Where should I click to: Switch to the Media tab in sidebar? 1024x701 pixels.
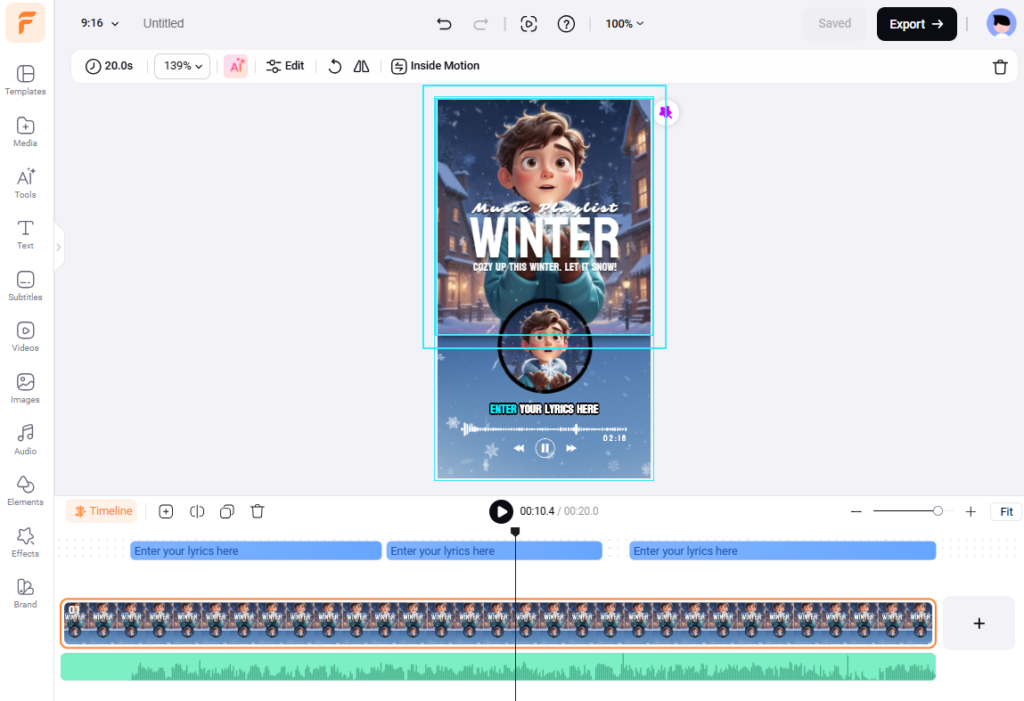coord(25,131)
